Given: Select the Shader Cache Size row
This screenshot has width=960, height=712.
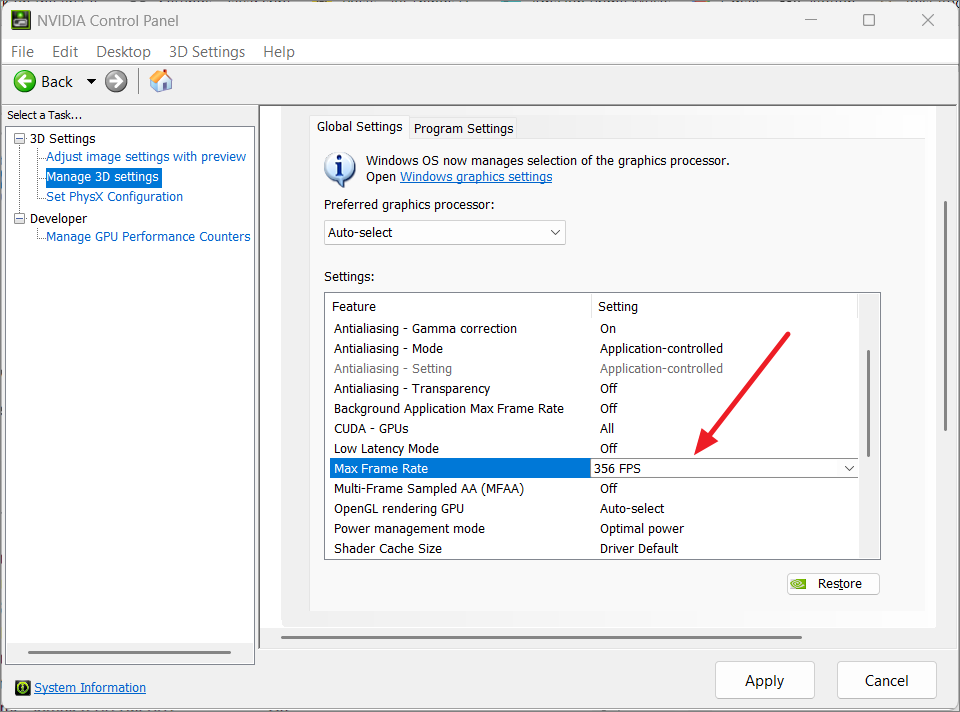Looking at the screenshot, I should click(x=593, y=549).
